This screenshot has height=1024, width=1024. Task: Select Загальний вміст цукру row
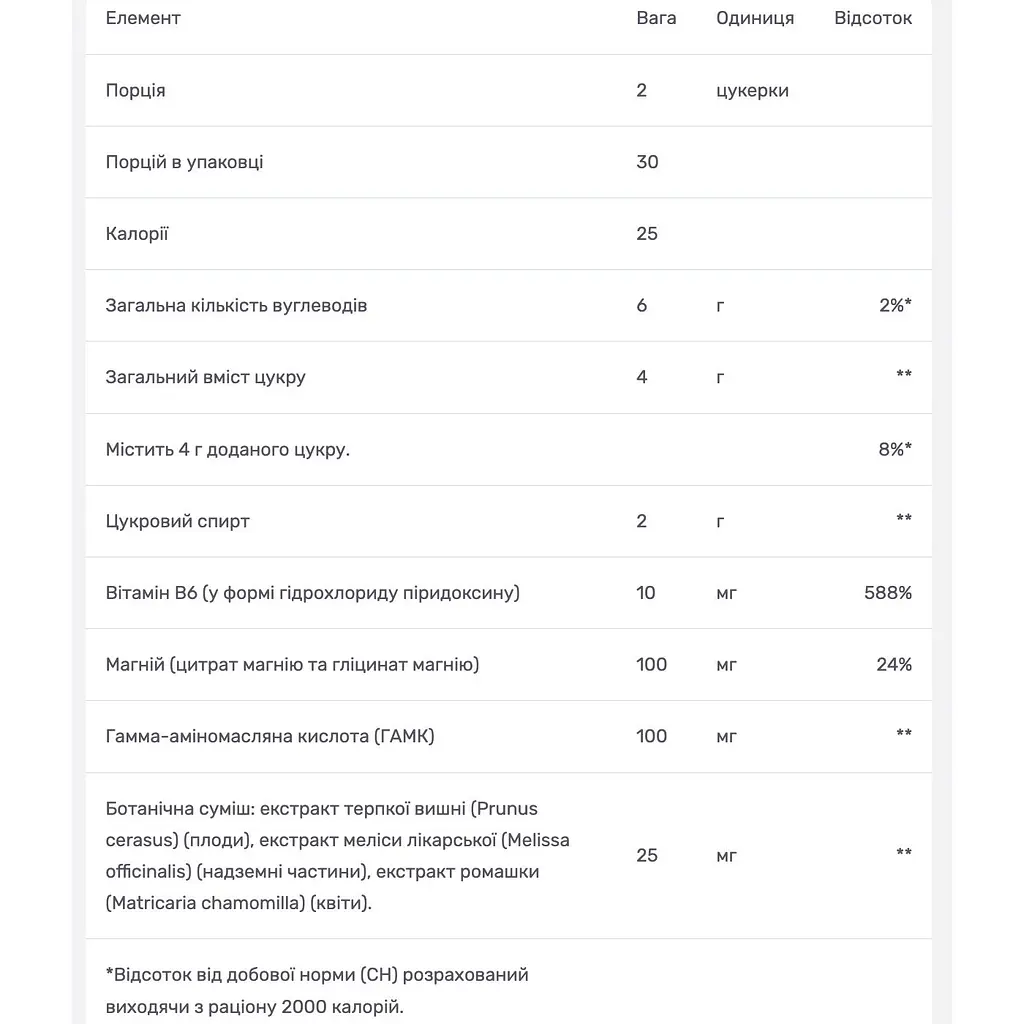508,377
